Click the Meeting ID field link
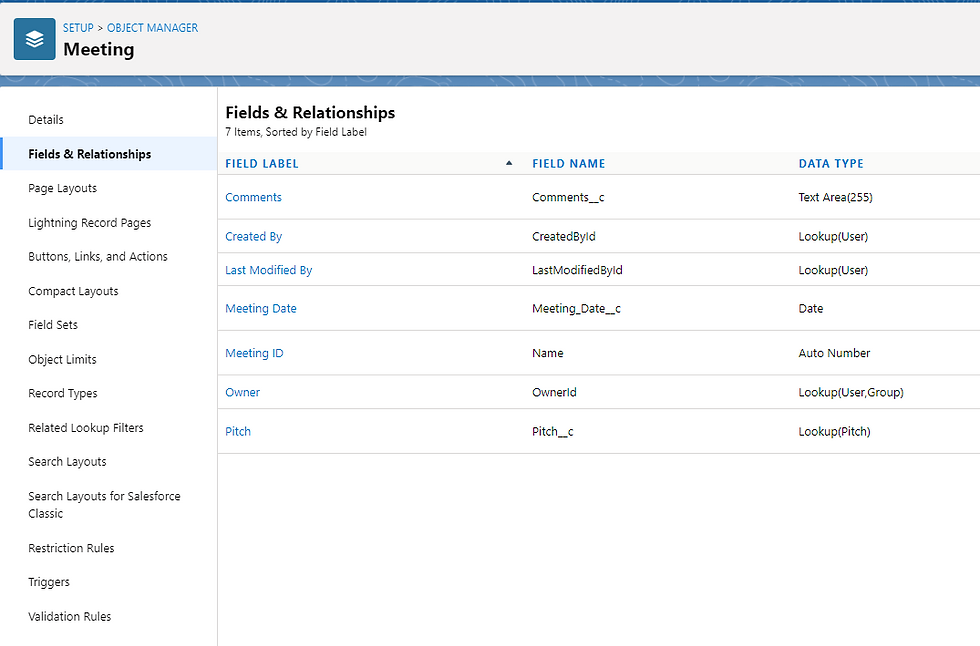The height and width of the screenshot is (646, 980). pos(254,353)
